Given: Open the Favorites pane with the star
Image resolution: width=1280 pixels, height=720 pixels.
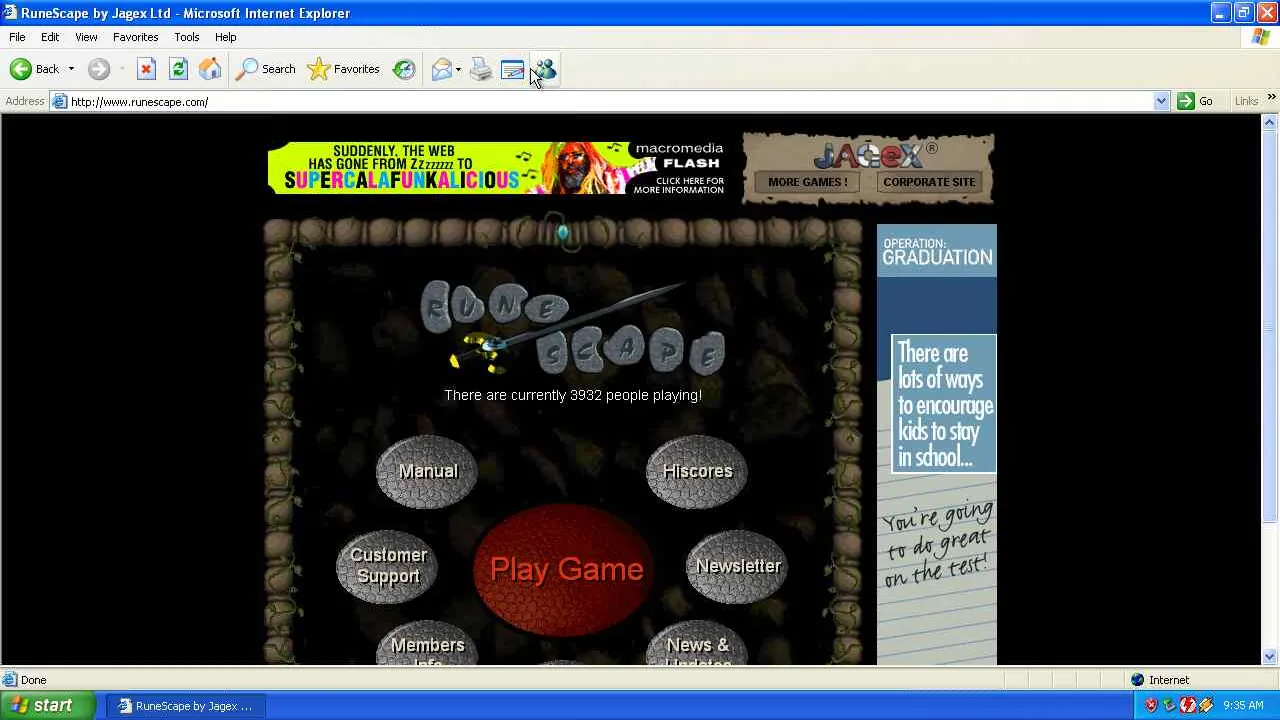Looking at the screenshot, I should 343,69.
